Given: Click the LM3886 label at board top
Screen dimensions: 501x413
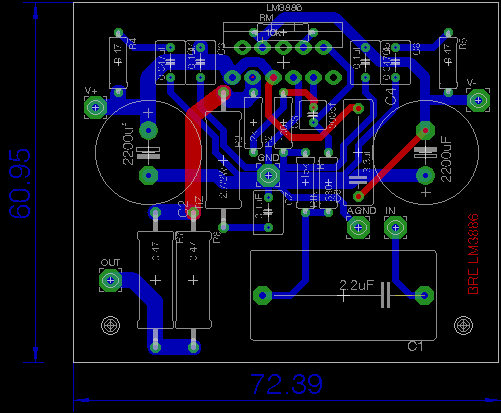Looking at the screenshot, I should (284, 8).
